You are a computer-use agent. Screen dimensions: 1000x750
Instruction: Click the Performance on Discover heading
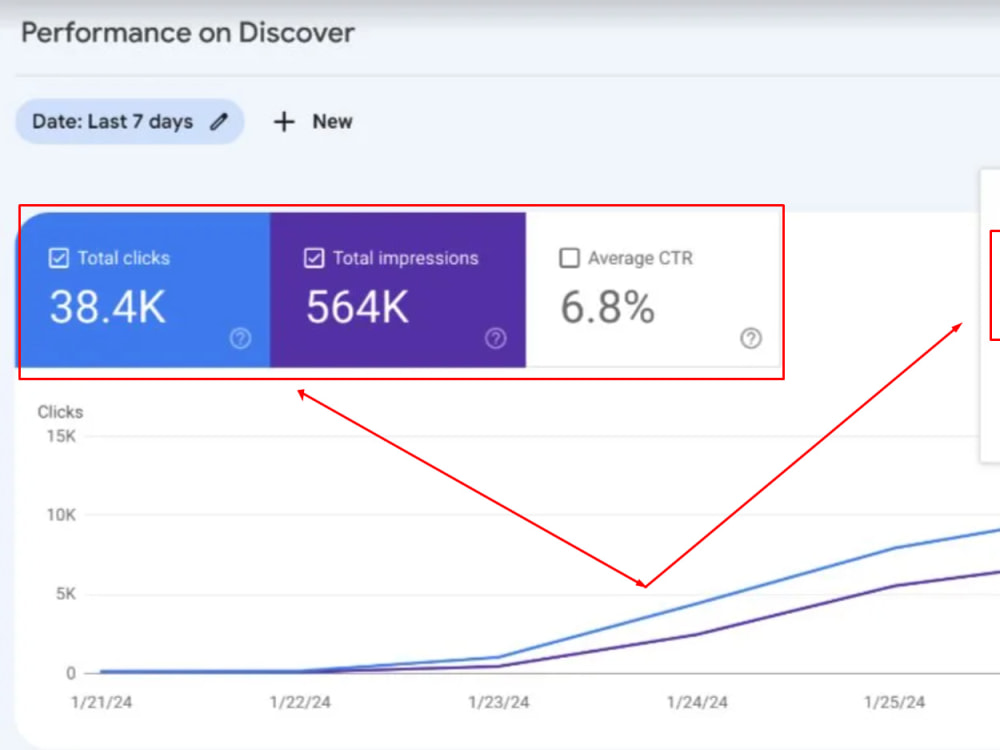point(188,33)
